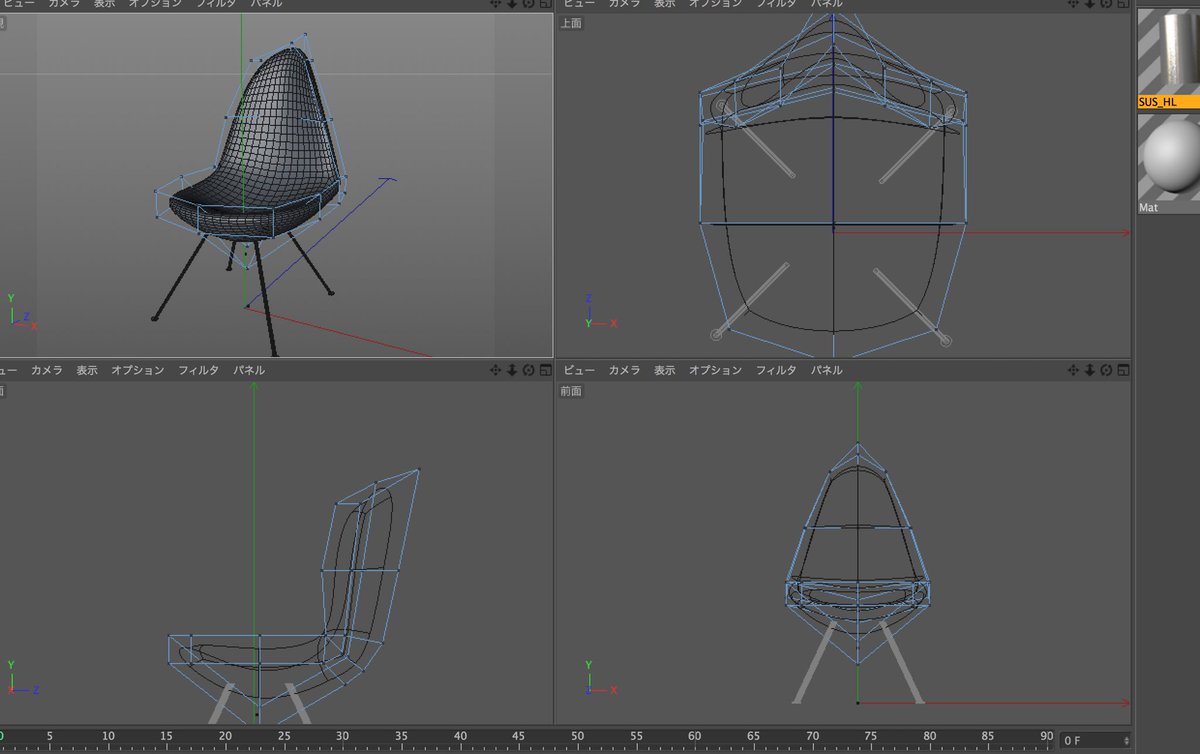Screen dimensions: 1200x754
Task: Open オプション menu in the bottom-left side viewport
Action: 137,370
